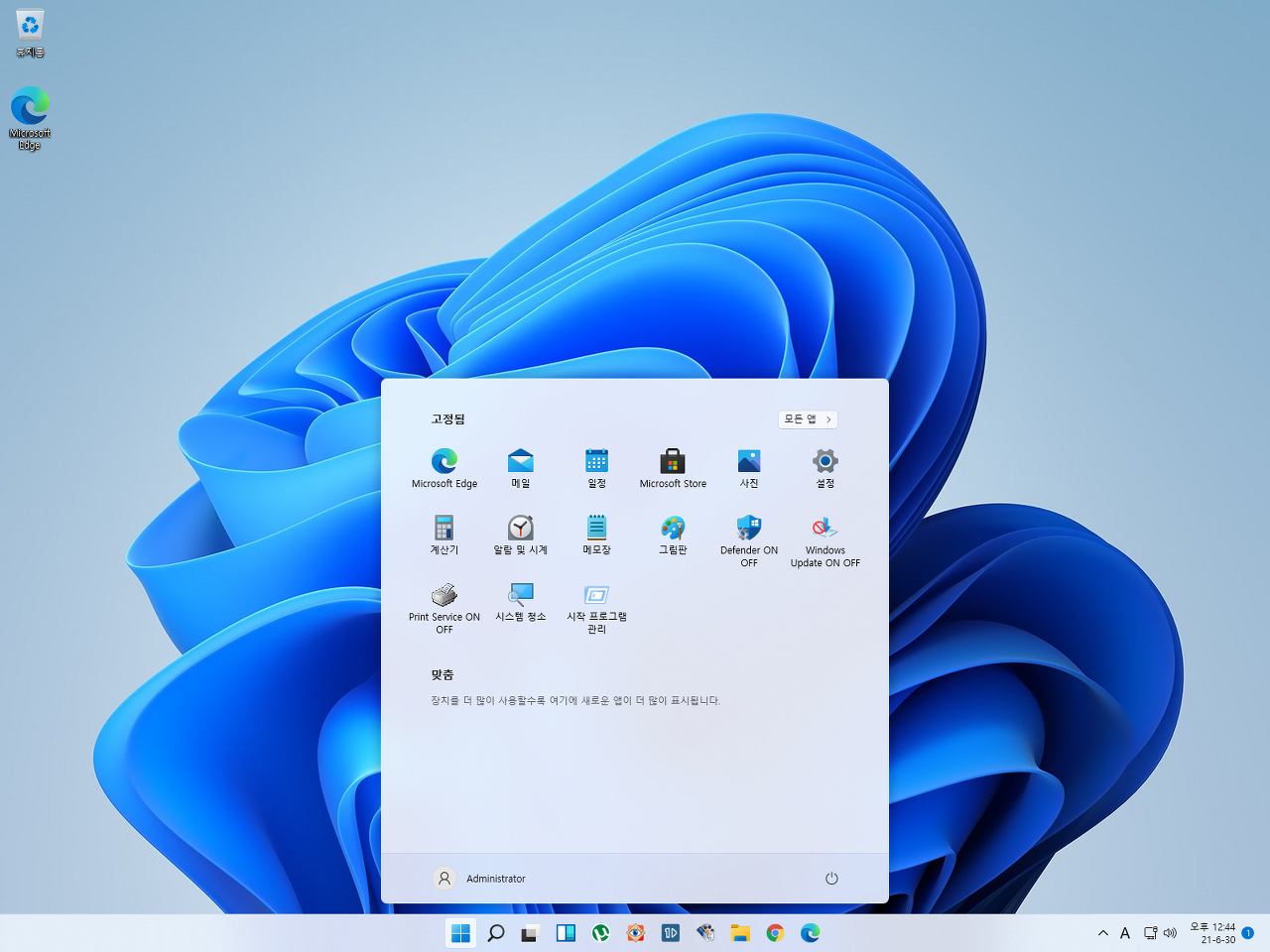Screen dimensions: 1270x952
Task: Open Task View on the taskbar
Action: (x=530, y=933)
